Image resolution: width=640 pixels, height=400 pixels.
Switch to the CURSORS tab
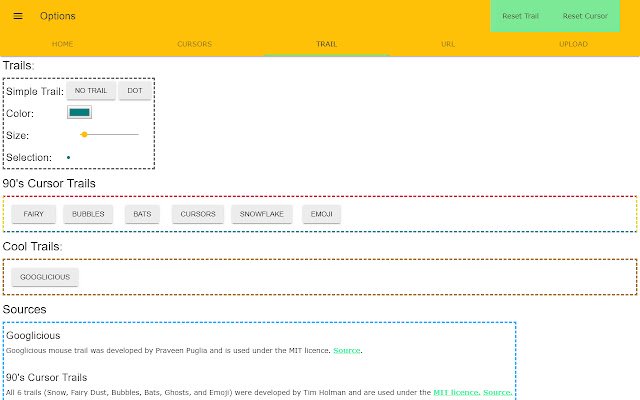(x=194, y=44)
